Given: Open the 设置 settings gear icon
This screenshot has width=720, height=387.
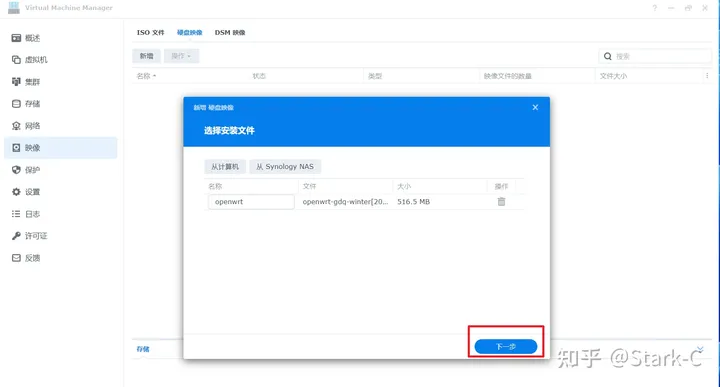Looking at the screenshot, I should pyautogui.click(x=16, y=192).
